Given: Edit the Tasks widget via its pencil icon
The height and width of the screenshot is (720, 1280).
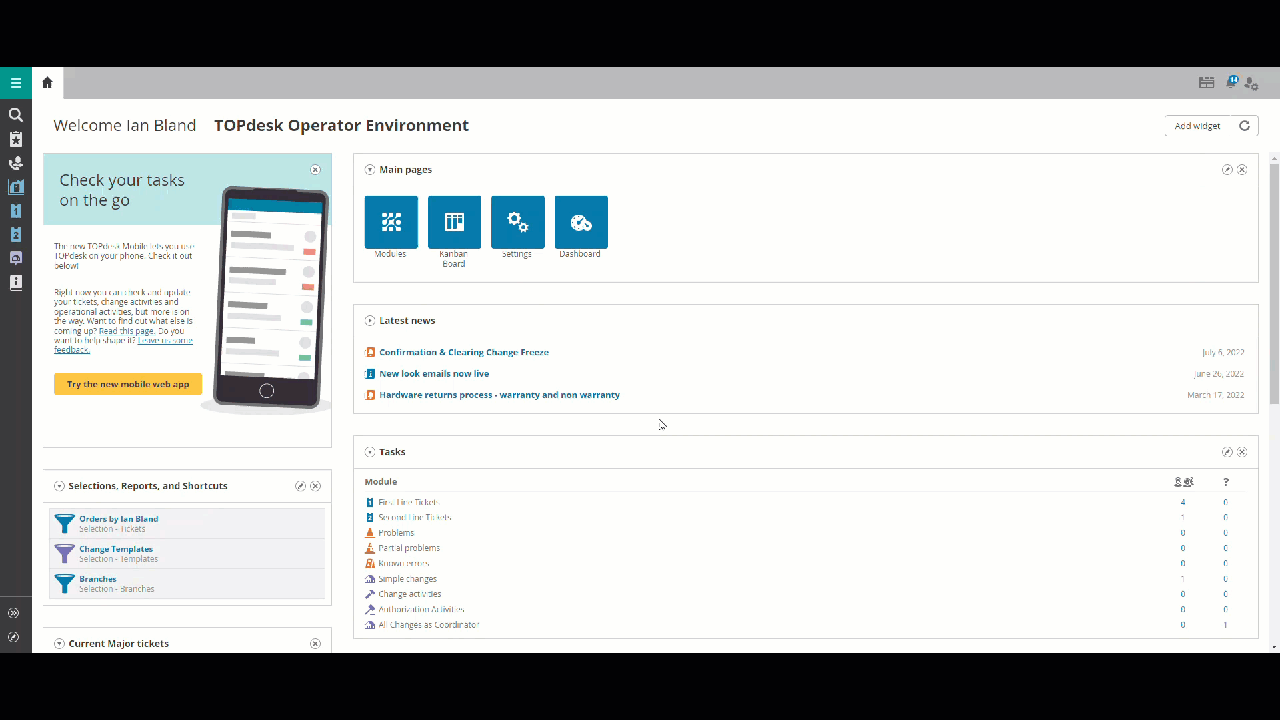Looking at the screenshot, I should point(1227,451).
